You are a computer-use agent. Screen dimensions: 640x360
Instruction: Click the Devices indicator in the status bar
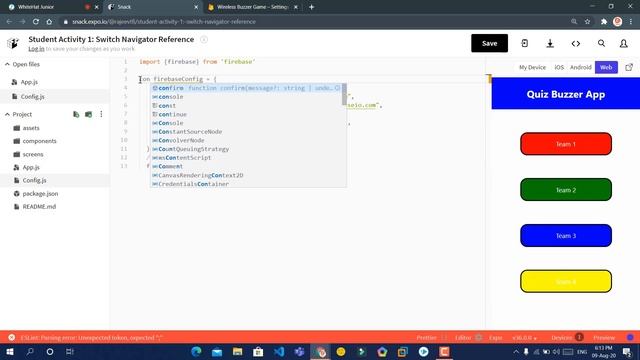point(567,338)
